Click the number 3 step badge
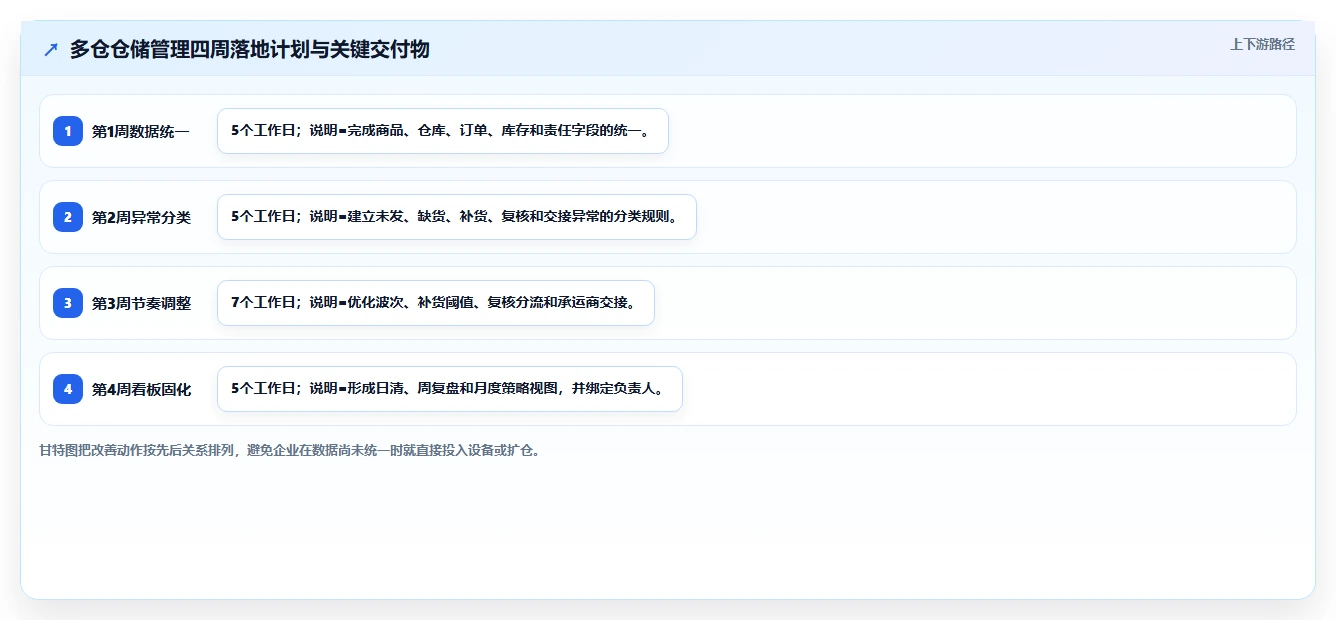 coord(68,303)
